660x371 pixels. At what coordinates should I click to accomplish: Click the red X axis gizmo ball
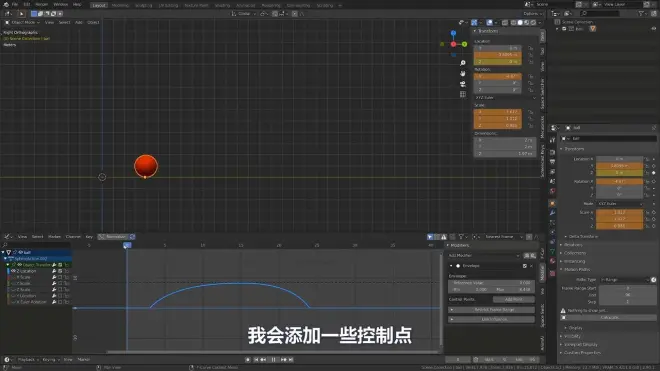[453, 44]
